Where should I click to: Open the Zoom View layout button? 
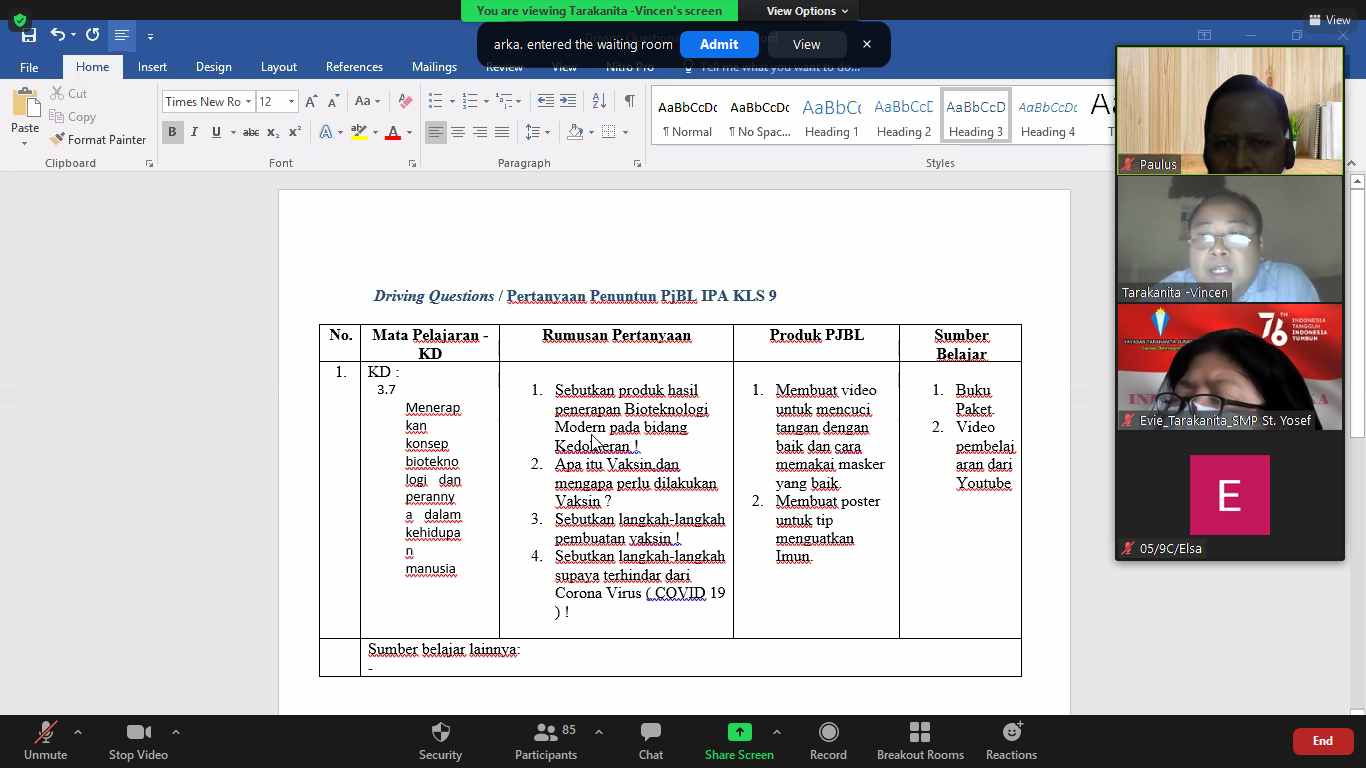tap(1328, 20)
